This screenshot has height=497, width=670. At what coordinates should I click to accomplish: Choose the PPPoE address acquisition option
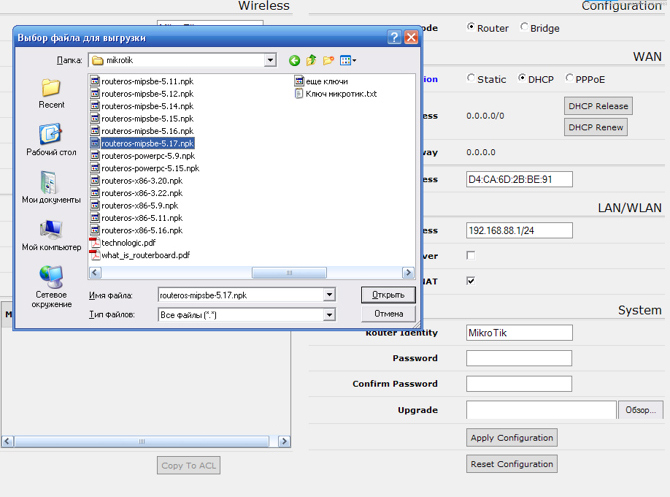tap(570, 78)
